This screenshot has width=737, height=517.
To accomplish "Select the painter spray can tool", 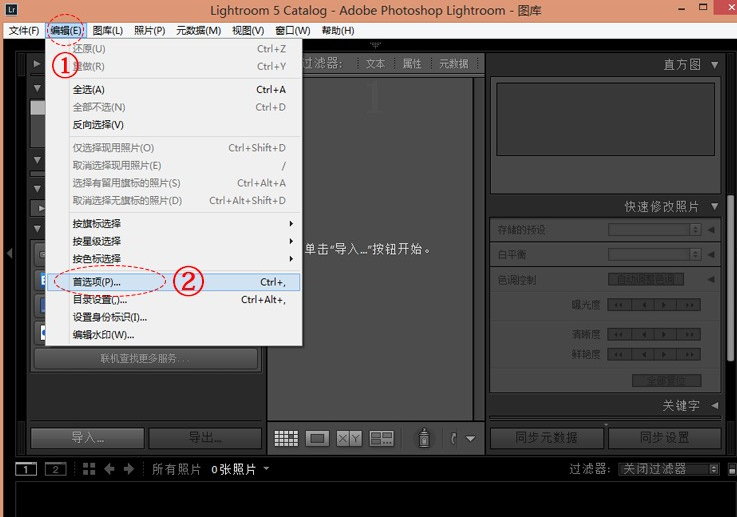I will click(x=424, y=438).
